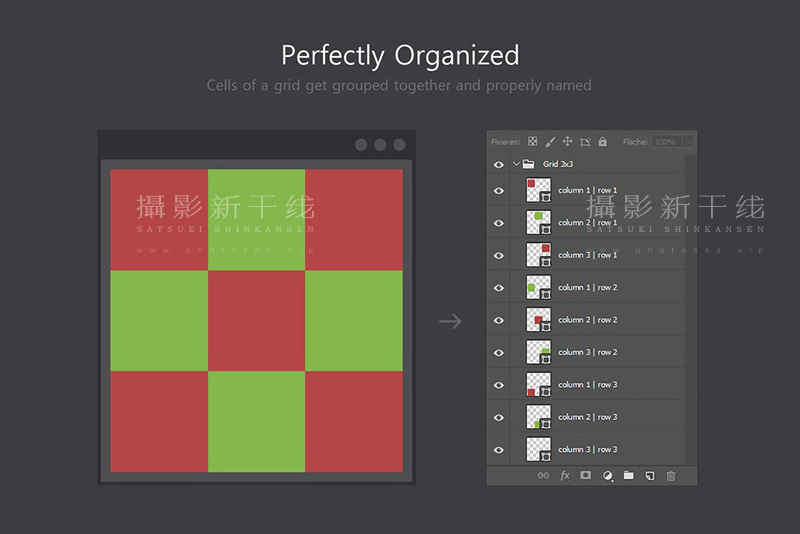Viewport: 800px width, 534px height.
Task: Click the prevent artboard auto-nesting lock icon
Action: click(585, 142)
